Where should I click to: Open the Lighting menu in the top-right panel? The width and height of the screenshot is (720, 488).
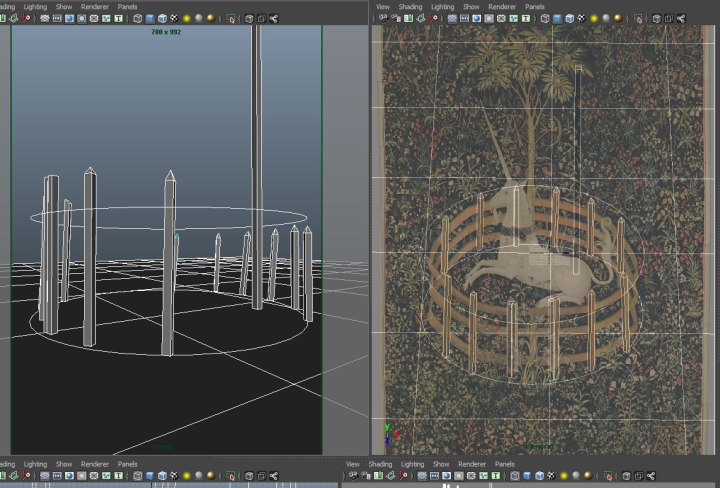(x=442, y=6)
